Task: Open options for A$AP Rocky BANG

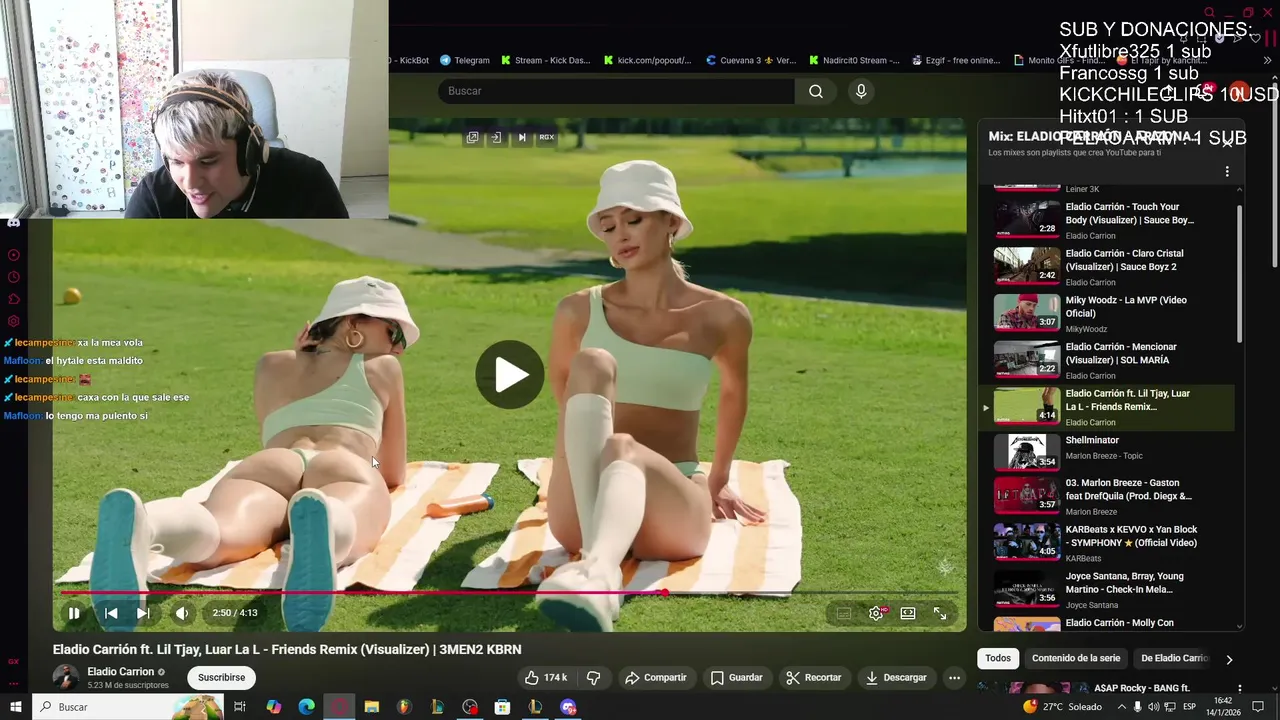Action: pos(1240,688)
